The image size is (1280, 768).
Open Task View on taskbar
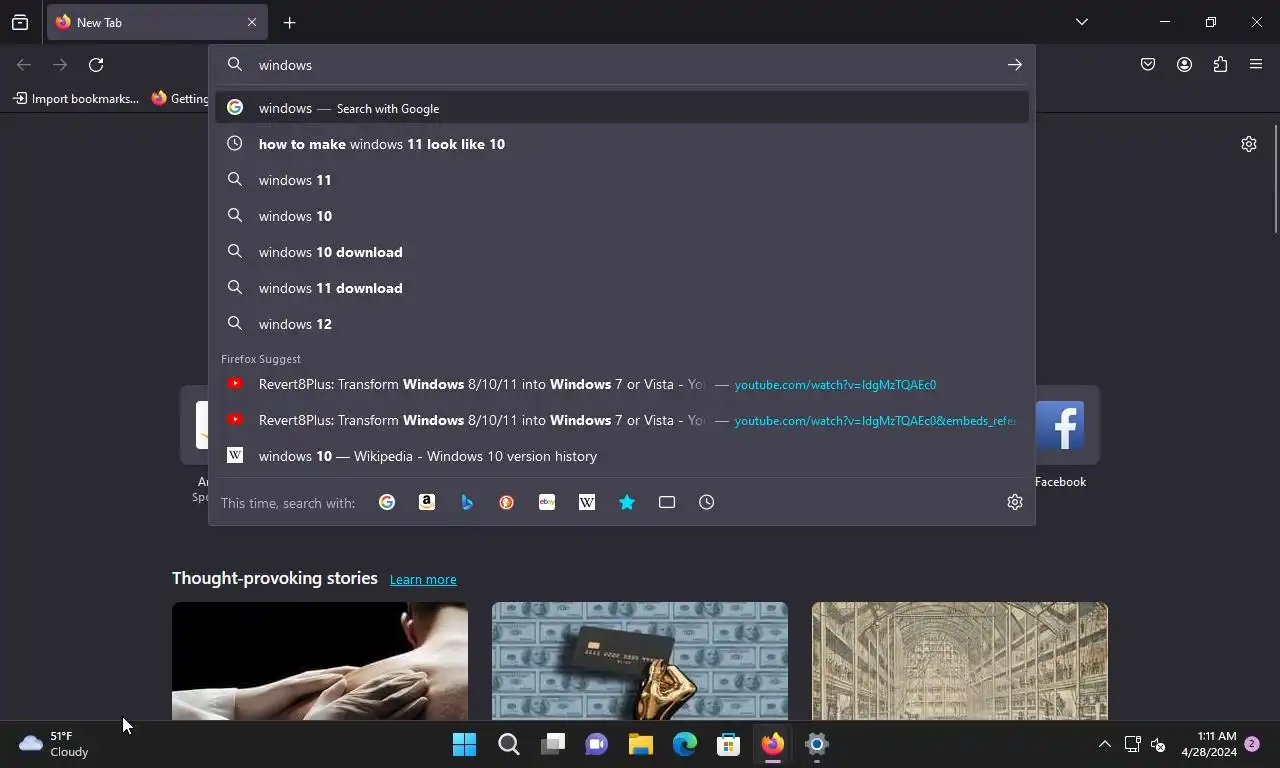[553, 744]
